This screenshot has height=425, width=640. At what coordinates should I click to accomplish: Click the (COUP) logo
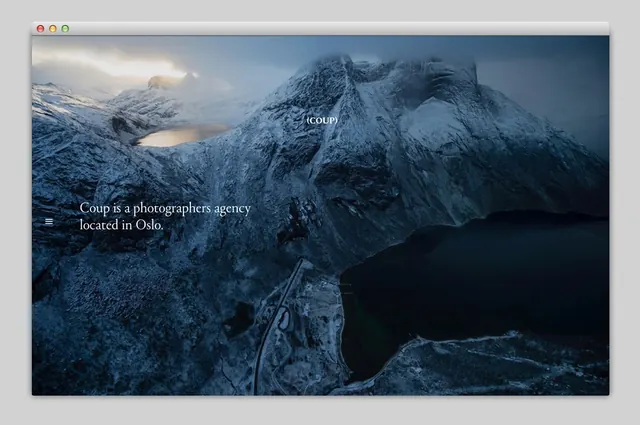coord(322,120)
